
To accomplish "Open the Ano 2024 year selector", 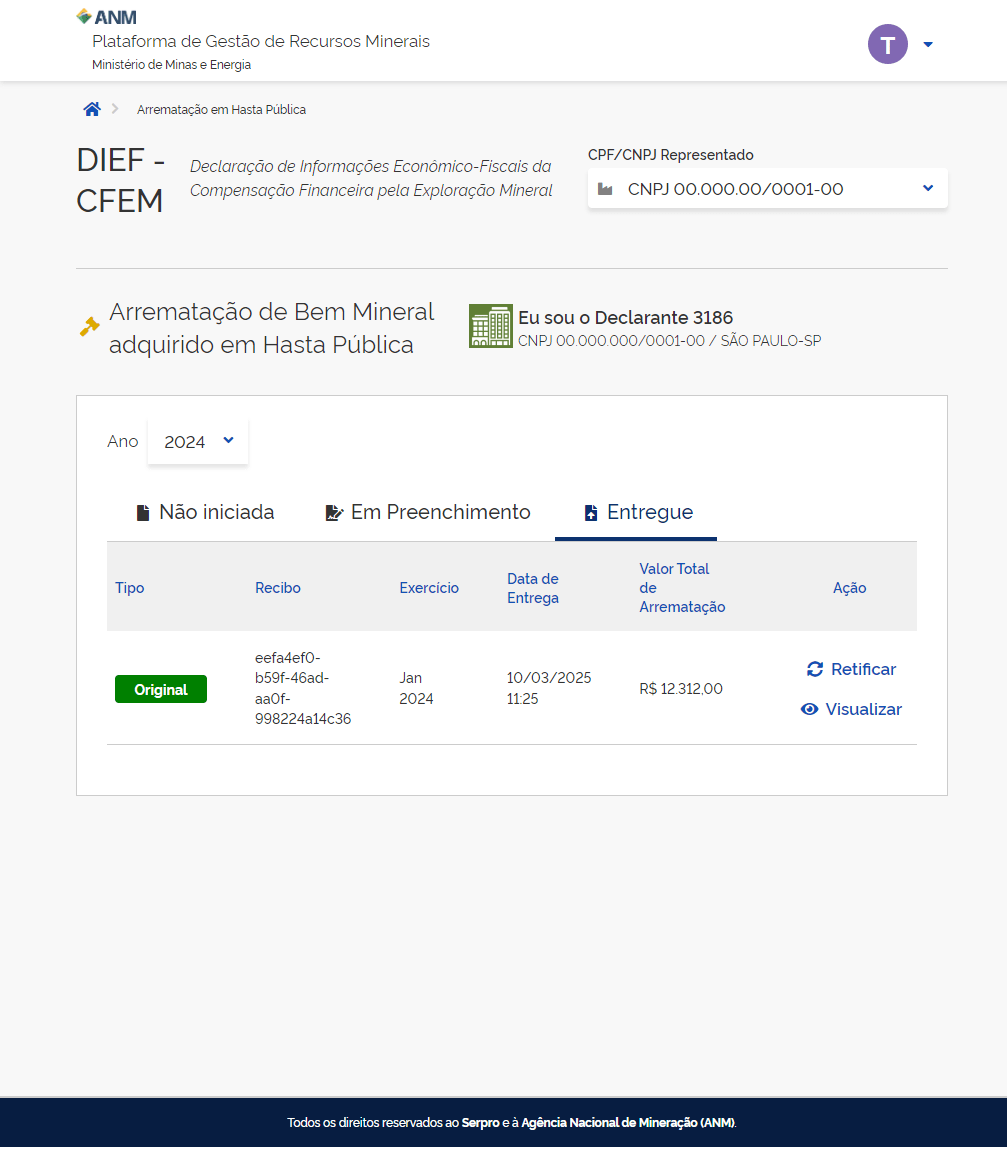I will [x=198, y=441].
